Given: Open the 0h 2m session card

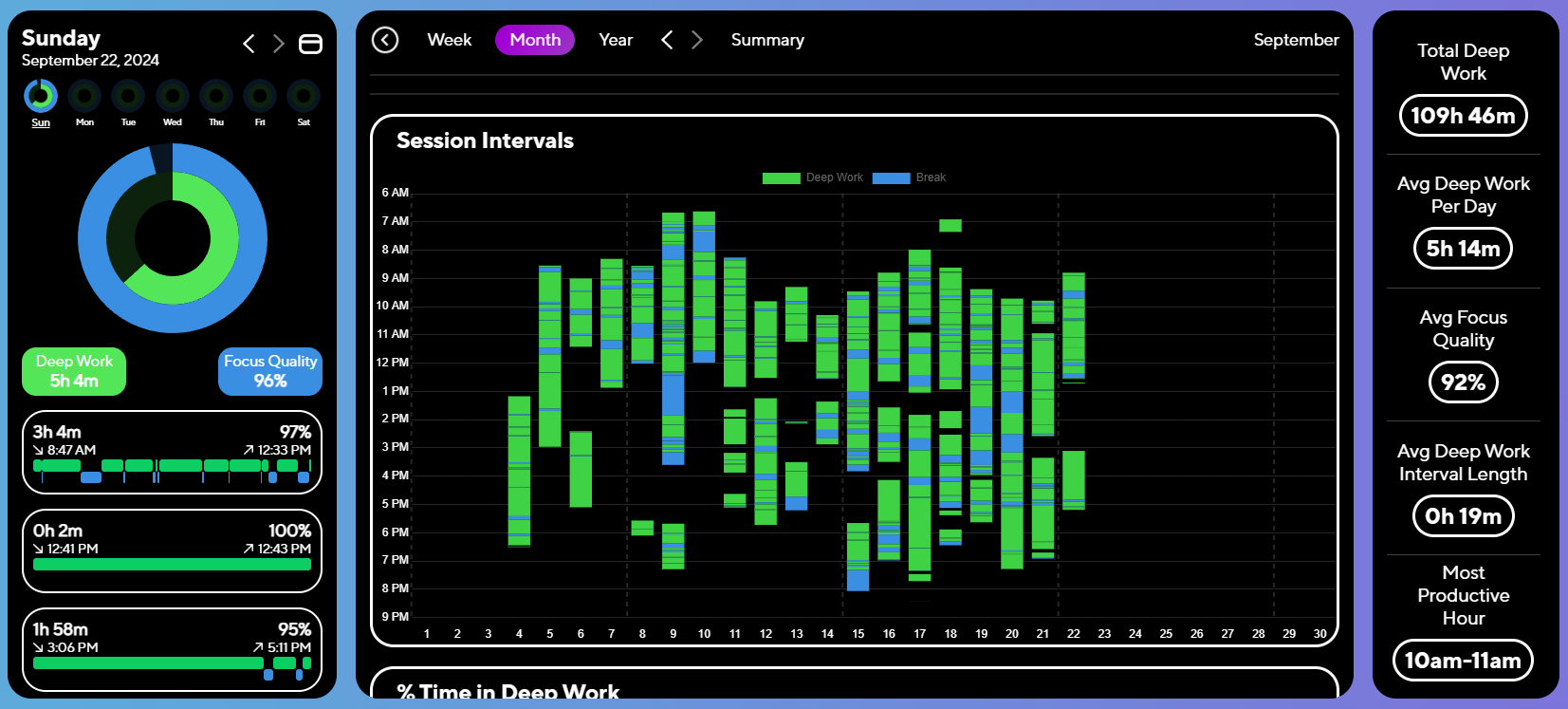Looking at the screenshot, I should pyautogui.click(x=172, y=551).
